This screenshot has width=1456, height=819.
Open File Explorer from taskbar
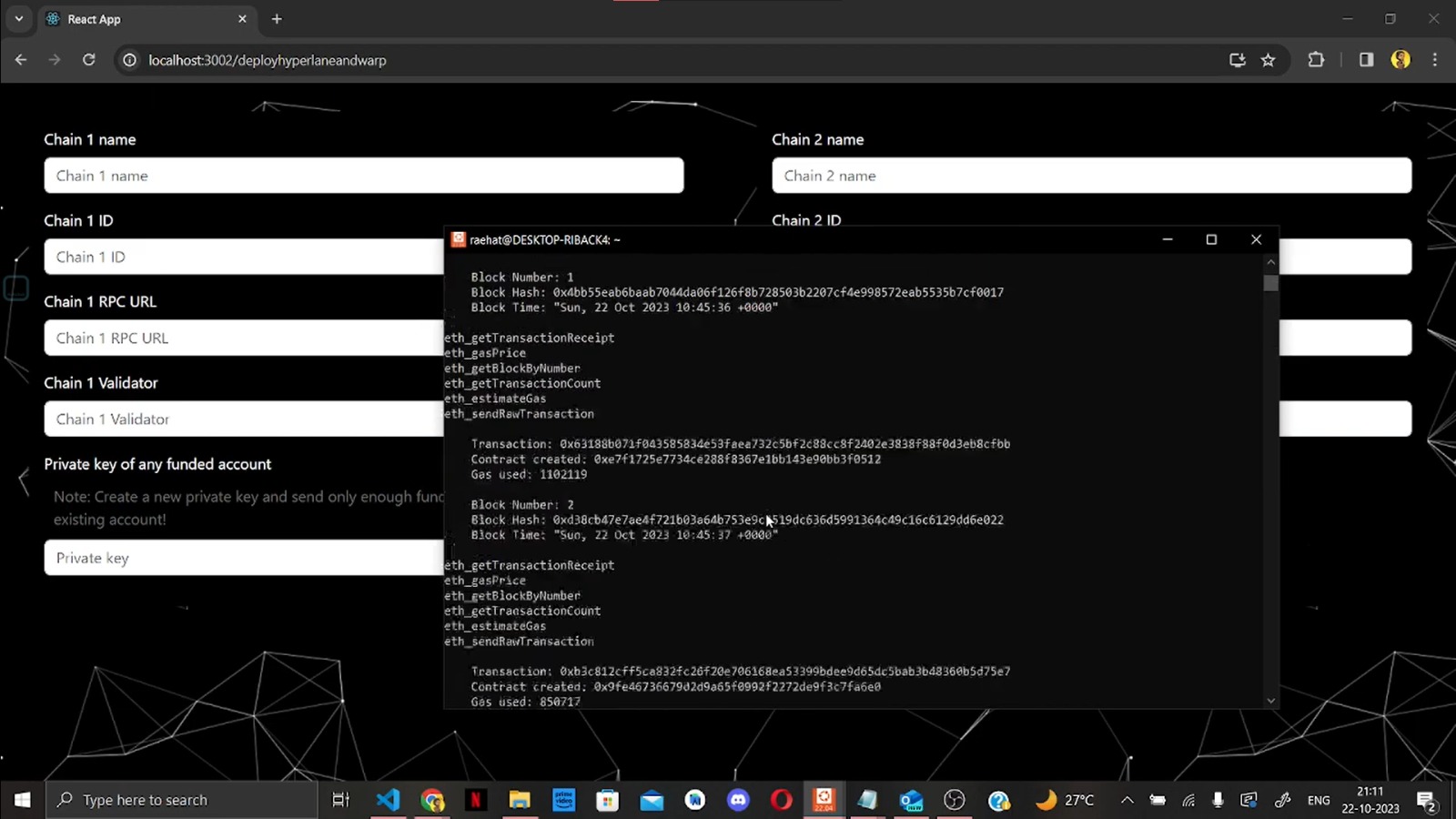(520, 800)
